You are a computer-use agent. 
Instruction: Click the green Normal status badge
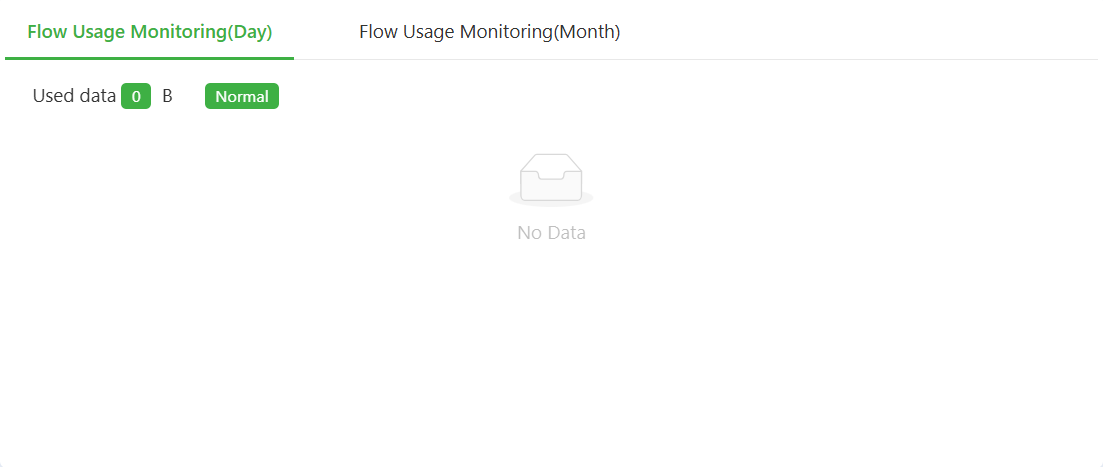tap(242, 97)
